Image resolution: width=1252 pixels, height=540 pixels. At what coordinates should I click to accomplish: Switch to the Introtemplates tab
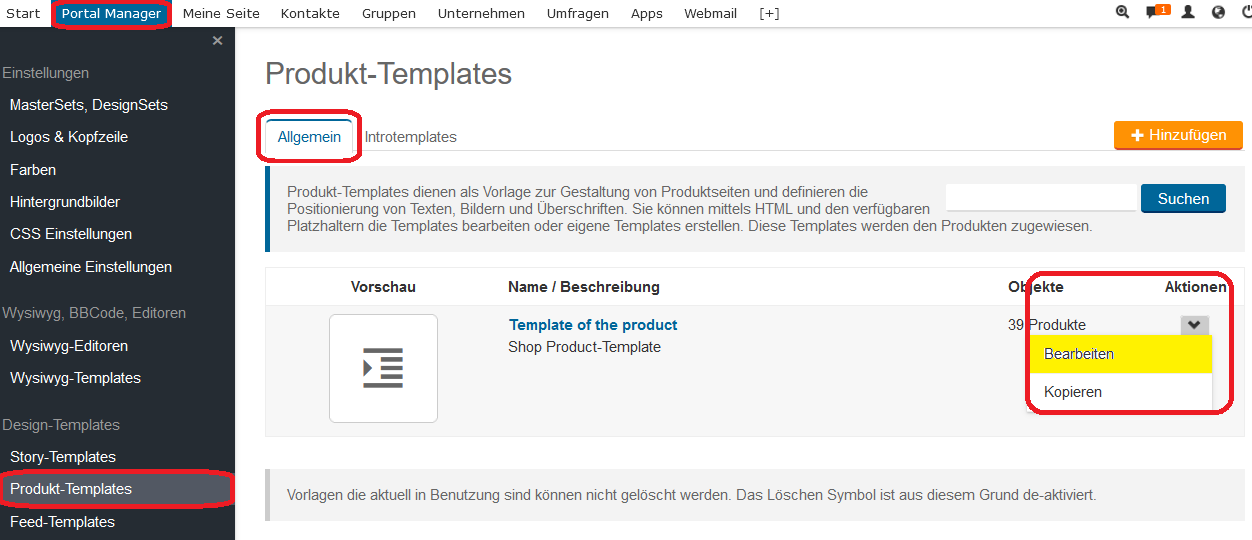pyautogui.click(x=410, y=137)
